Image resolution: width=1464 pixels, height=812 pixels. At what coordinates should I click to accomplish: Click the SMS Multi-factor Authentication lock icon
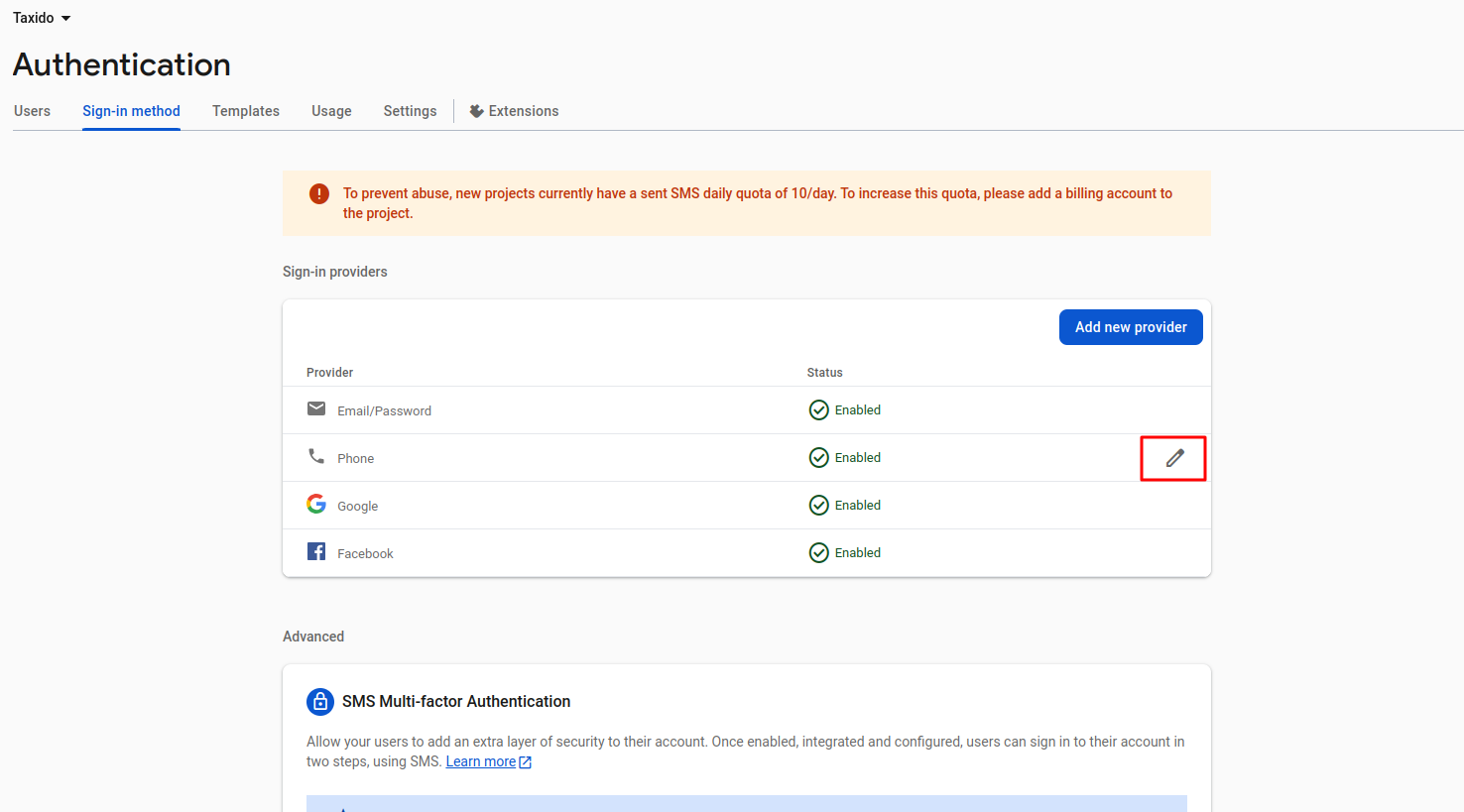(x=319, y=701)
